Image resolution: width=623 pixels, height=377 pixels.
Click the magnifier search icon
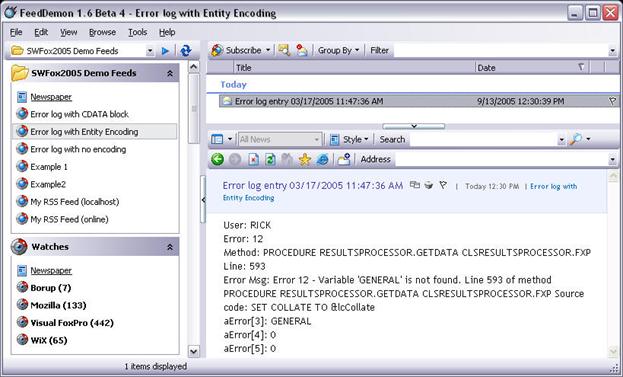pos(576,139)
